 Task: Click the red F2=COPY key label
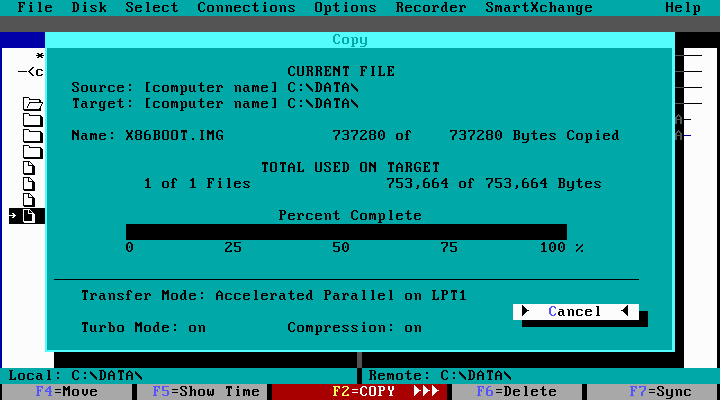(359, 392)
